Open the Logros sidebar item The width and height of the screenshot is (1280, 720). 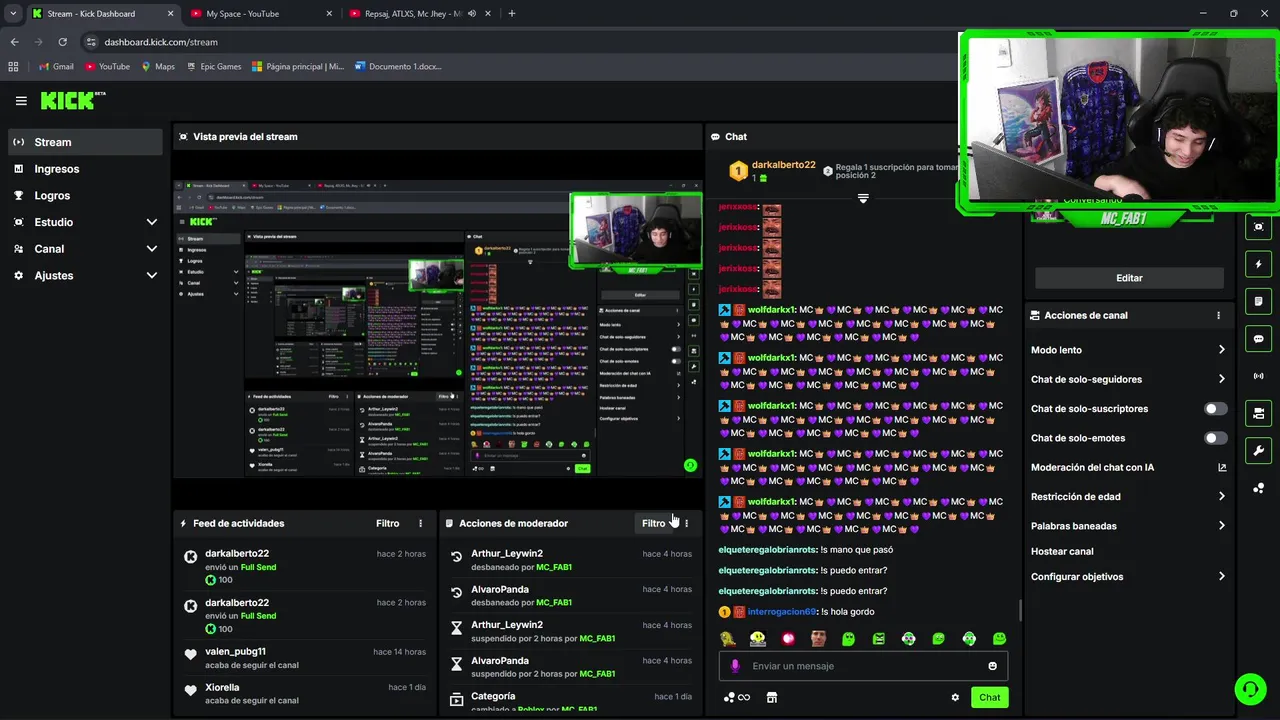(x=85, y=196)
